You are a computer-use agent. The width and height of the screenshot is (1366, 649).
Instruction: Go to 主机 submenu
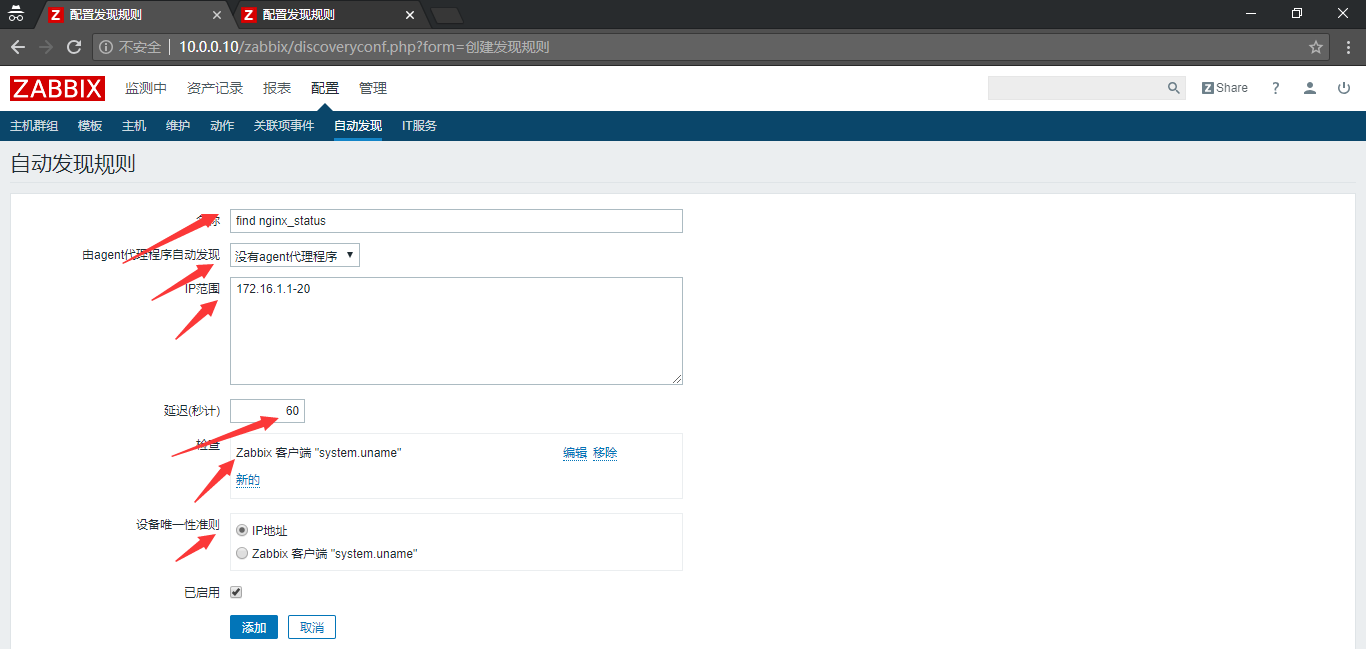[x=134, y=126]
